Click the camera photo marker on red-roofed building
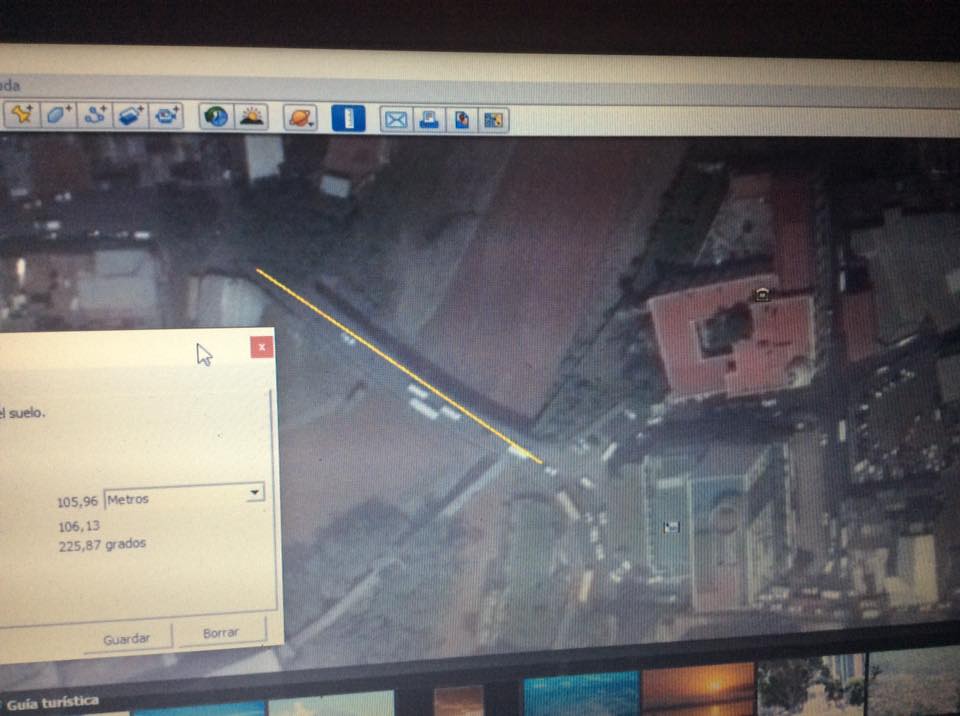 pos(763,293)
